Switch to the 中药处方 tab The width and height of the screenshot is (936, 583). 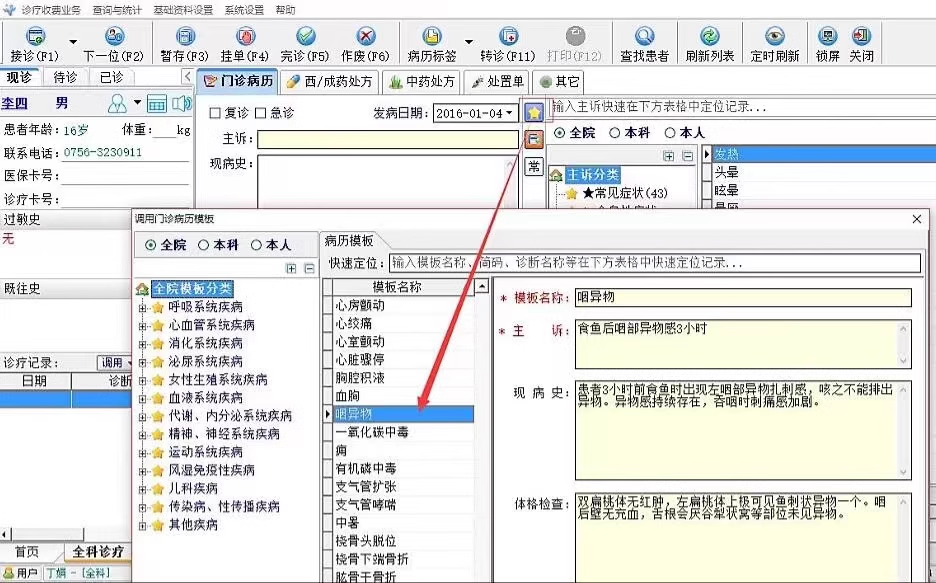[x=422, y=82]
